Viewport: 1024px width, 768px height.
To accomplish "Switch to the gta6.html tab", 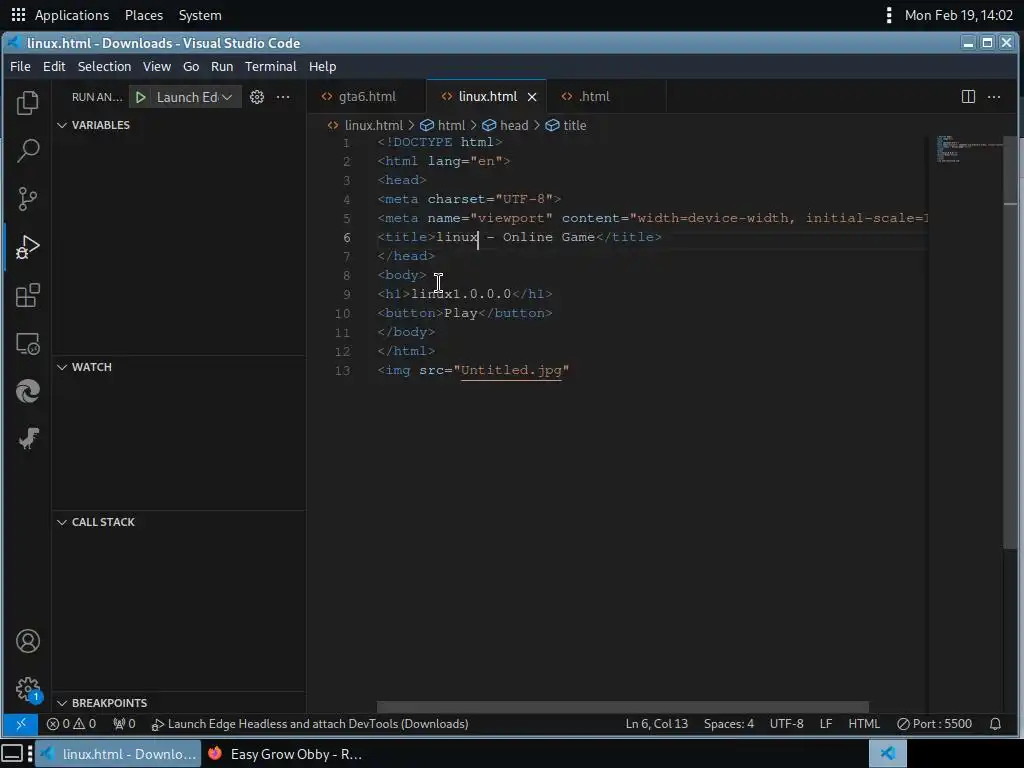I will [x=366, y=97].
